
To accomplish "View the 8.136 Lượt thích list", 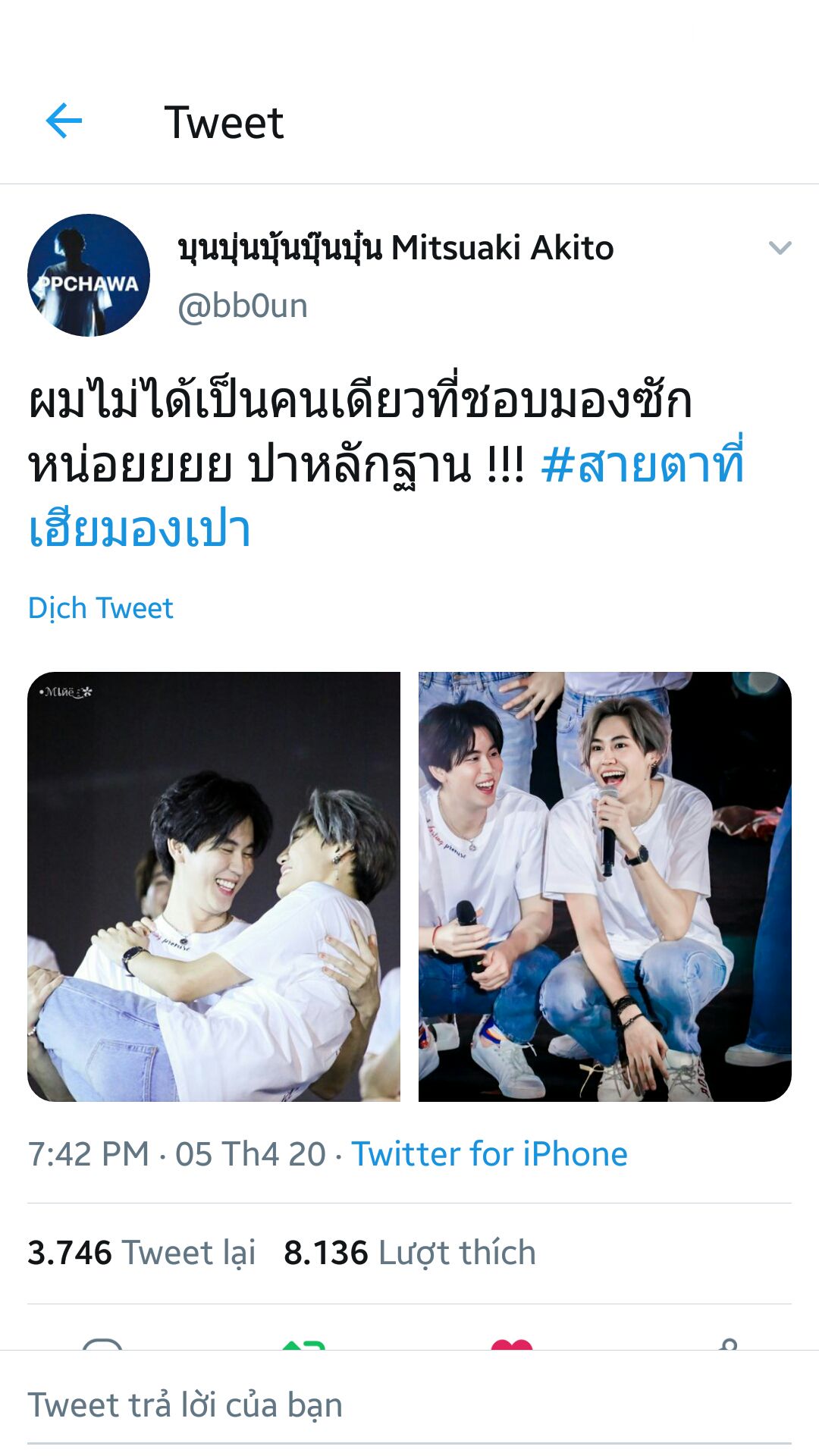I will 409,1253.
